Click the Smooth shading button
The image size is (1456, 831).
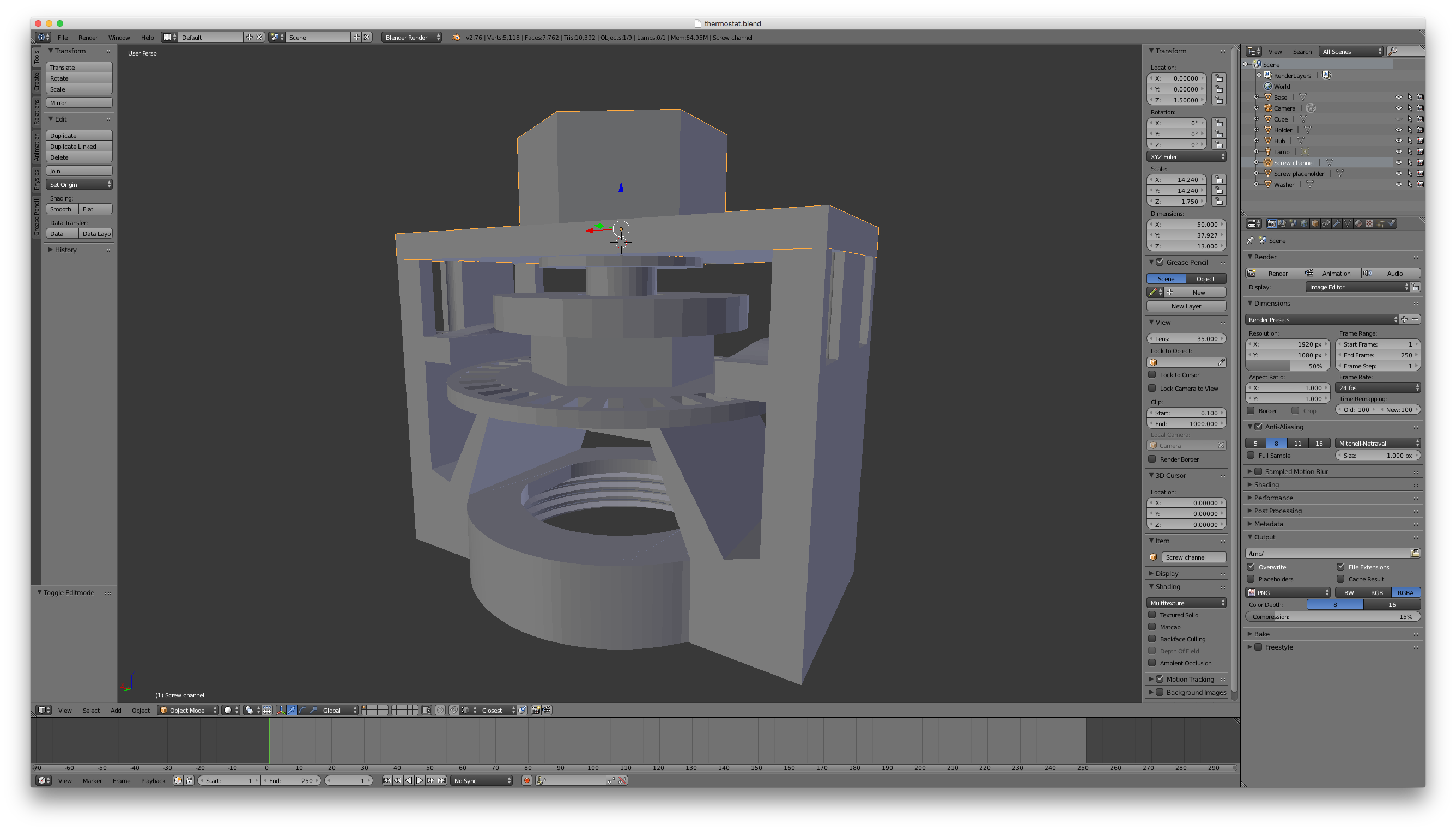click(62, 209)
